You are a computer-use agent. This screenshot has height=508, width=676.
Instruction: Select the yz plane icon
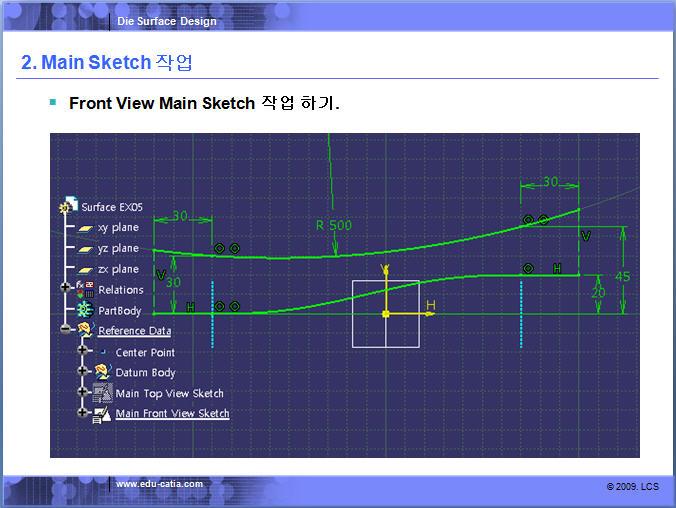point(86,248)
